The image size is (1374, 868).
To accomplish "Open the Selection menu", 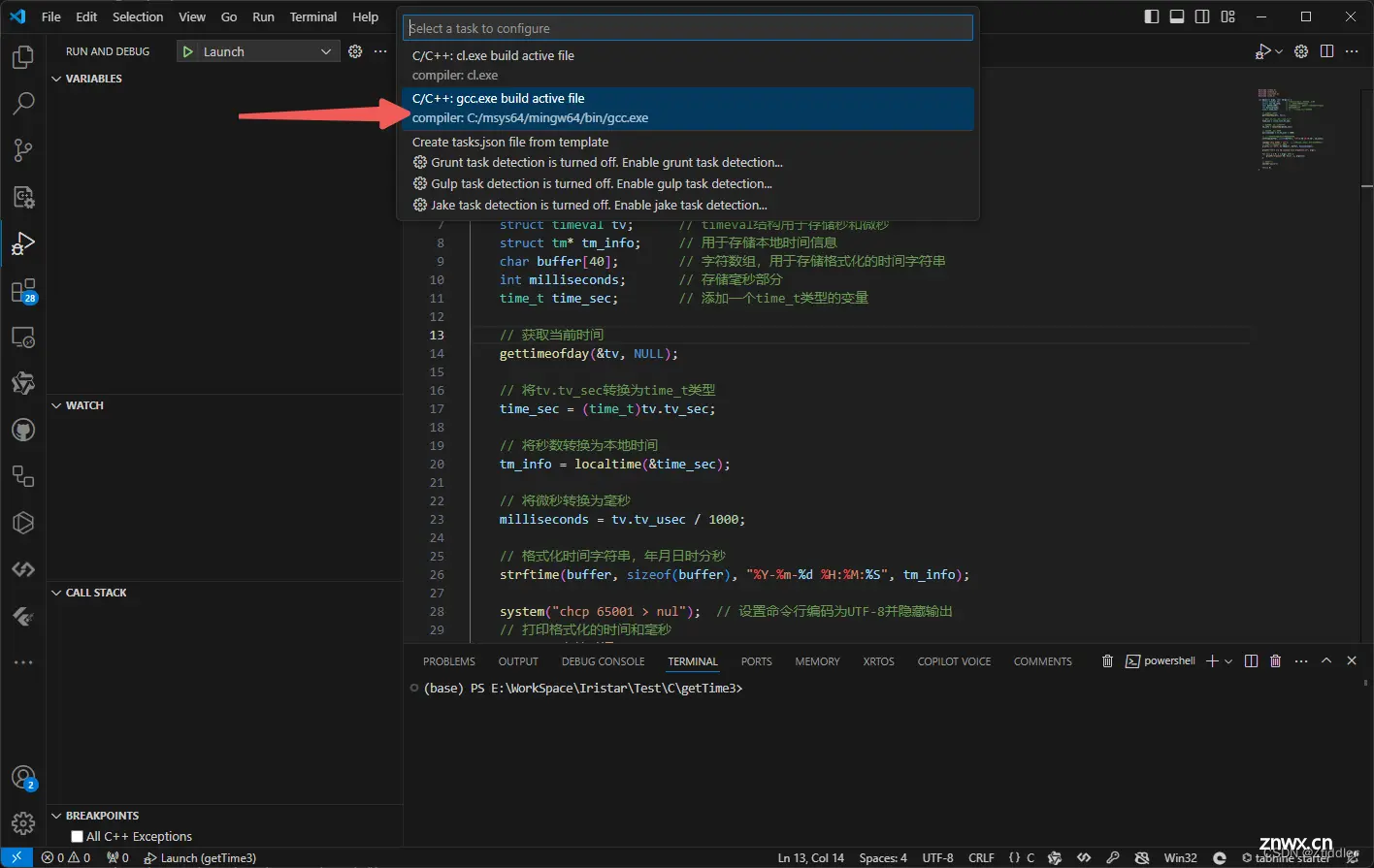I will [x=138, y=16].
